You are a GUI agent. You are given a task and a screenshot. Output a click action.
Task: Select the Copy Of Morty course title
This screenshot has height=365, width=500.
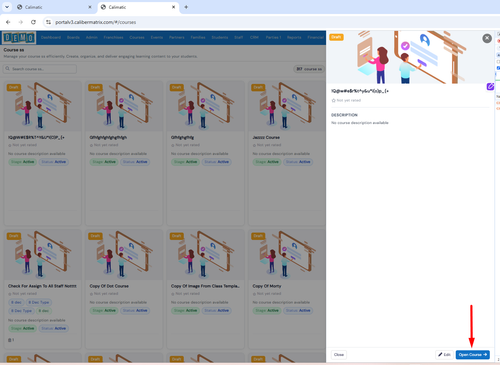tap(267, 286)
